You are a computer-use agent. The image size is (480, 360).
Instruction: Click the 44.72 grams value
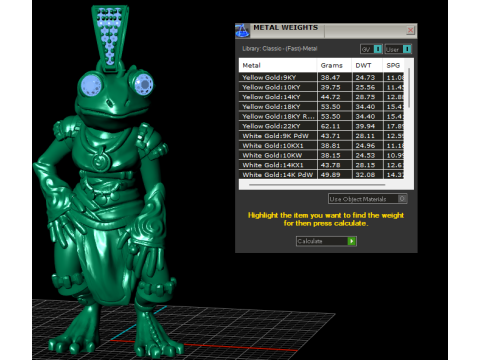click(x=330, y=97)
